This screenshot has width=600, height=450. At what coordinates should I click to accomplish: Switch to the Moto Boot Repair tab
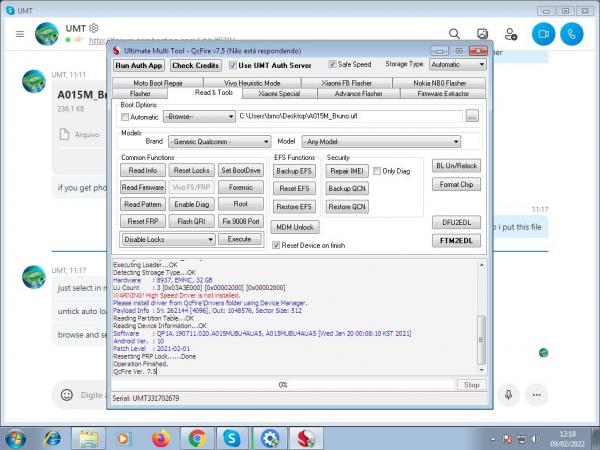(x=158, y=83)
